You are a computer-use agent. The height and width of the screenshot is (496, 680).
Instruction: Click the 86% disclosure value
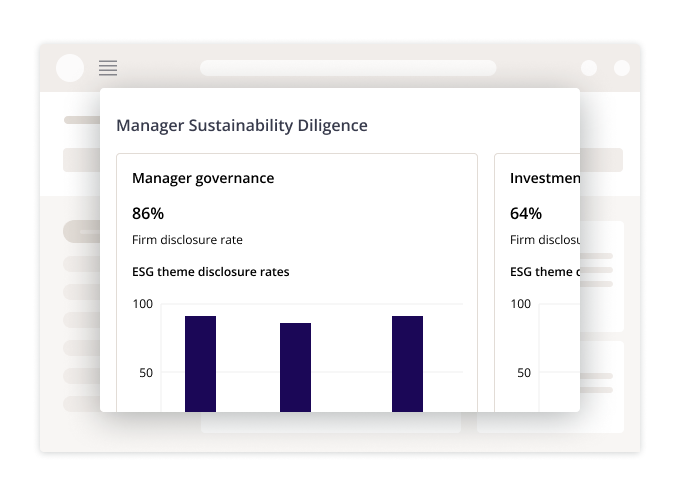tap(148, 213)
